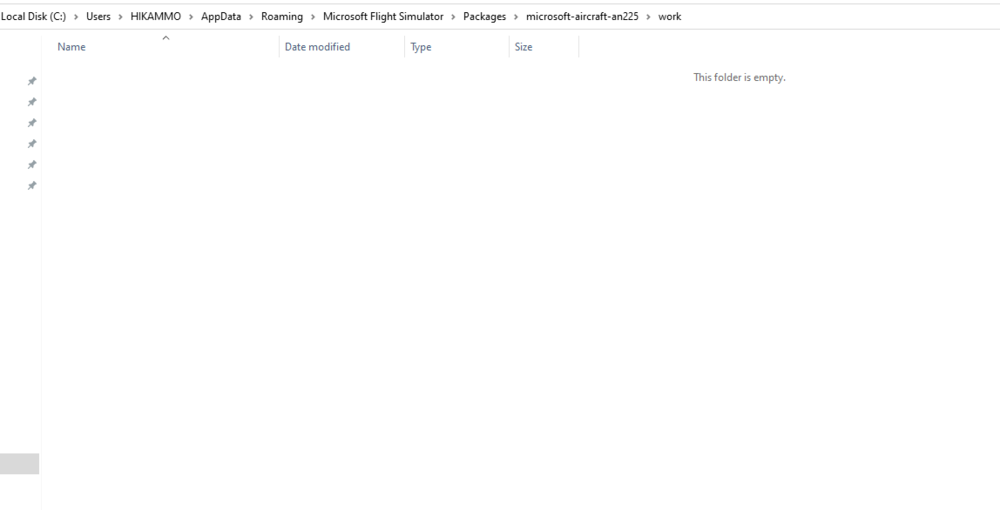Click the Type column header
Image resolution: width=1000 pixels, height=510 pixels.
tap(421, 47)
